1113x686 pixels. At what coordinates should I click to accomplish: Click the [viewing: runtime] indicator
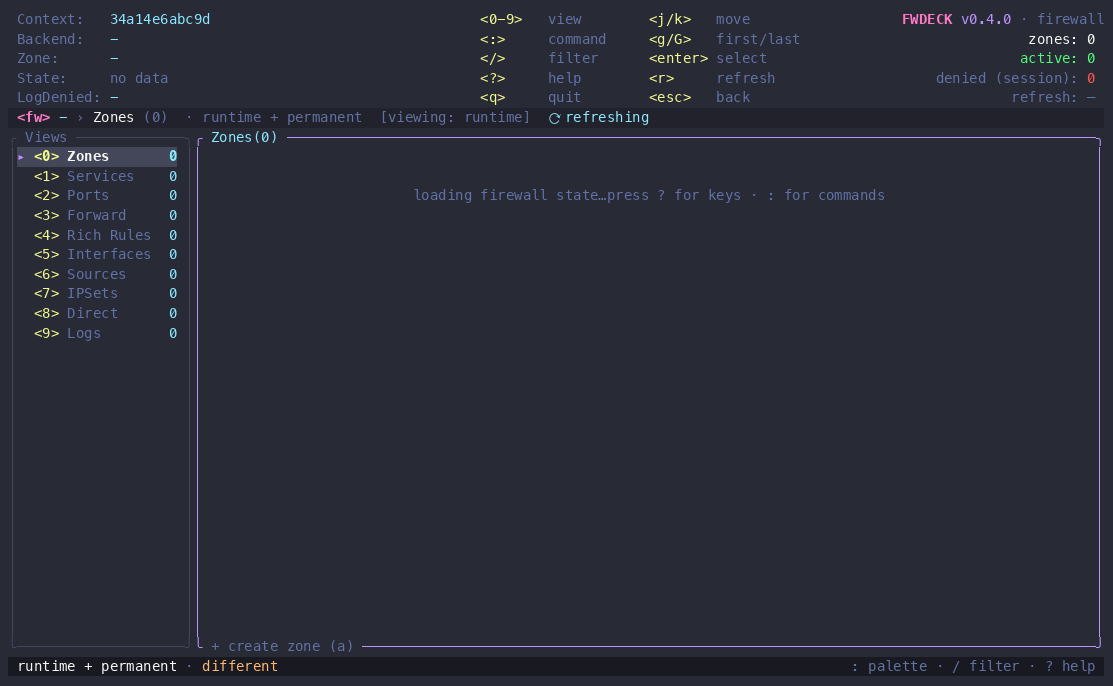point(455,117)
